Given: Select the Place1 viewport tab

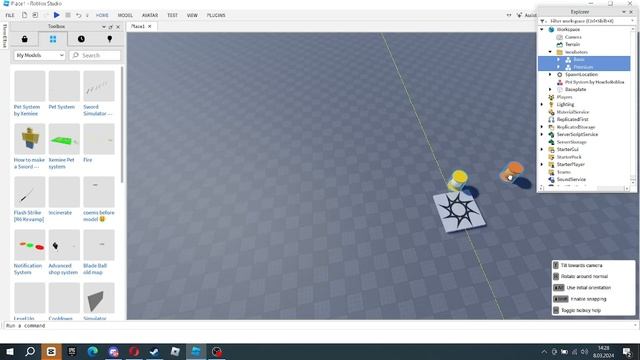Looking at the screenshot, I should [138, 26].
